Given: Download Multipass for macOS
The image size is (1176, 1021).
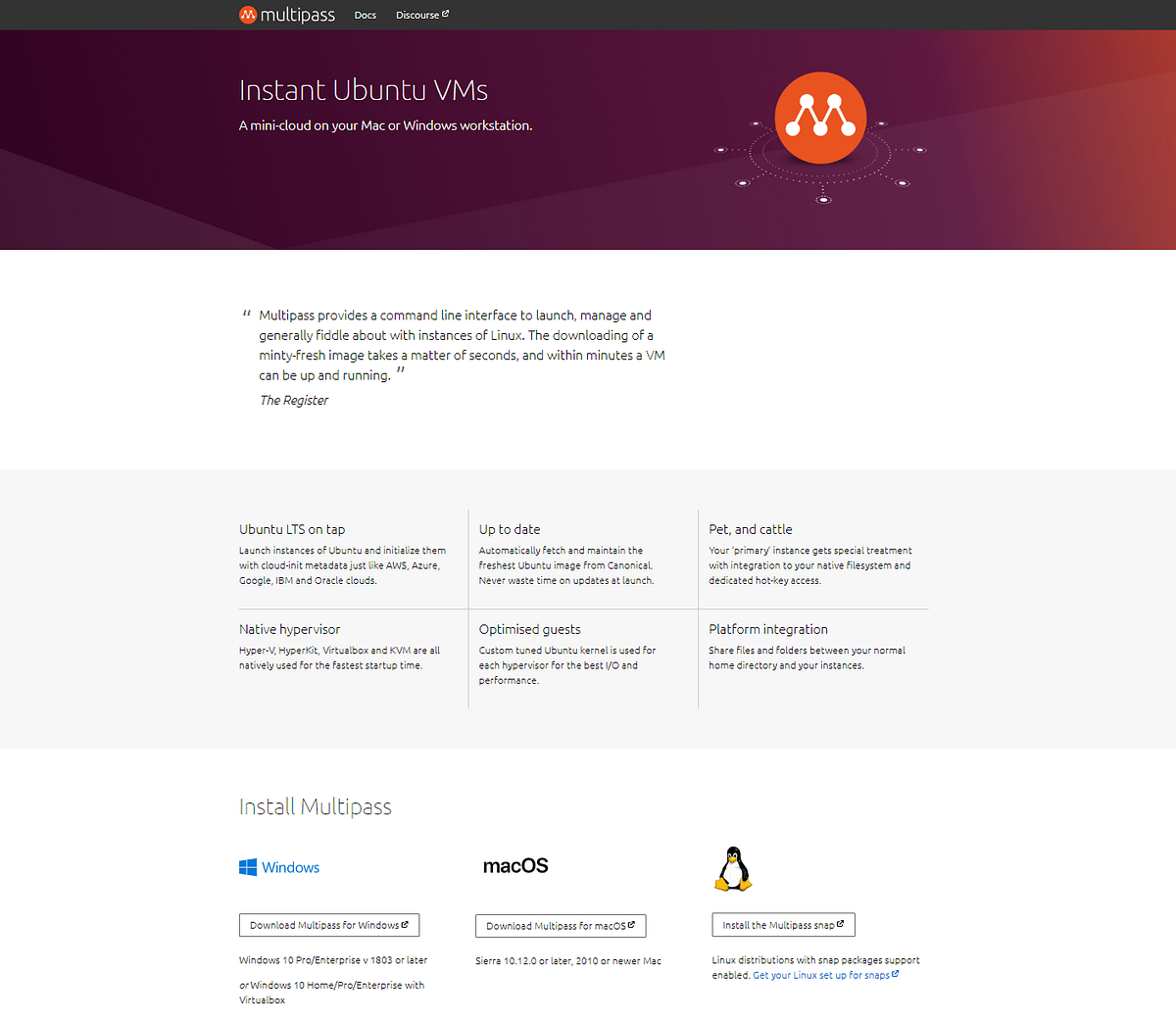Looking at the screenshot, I should 560,925.
